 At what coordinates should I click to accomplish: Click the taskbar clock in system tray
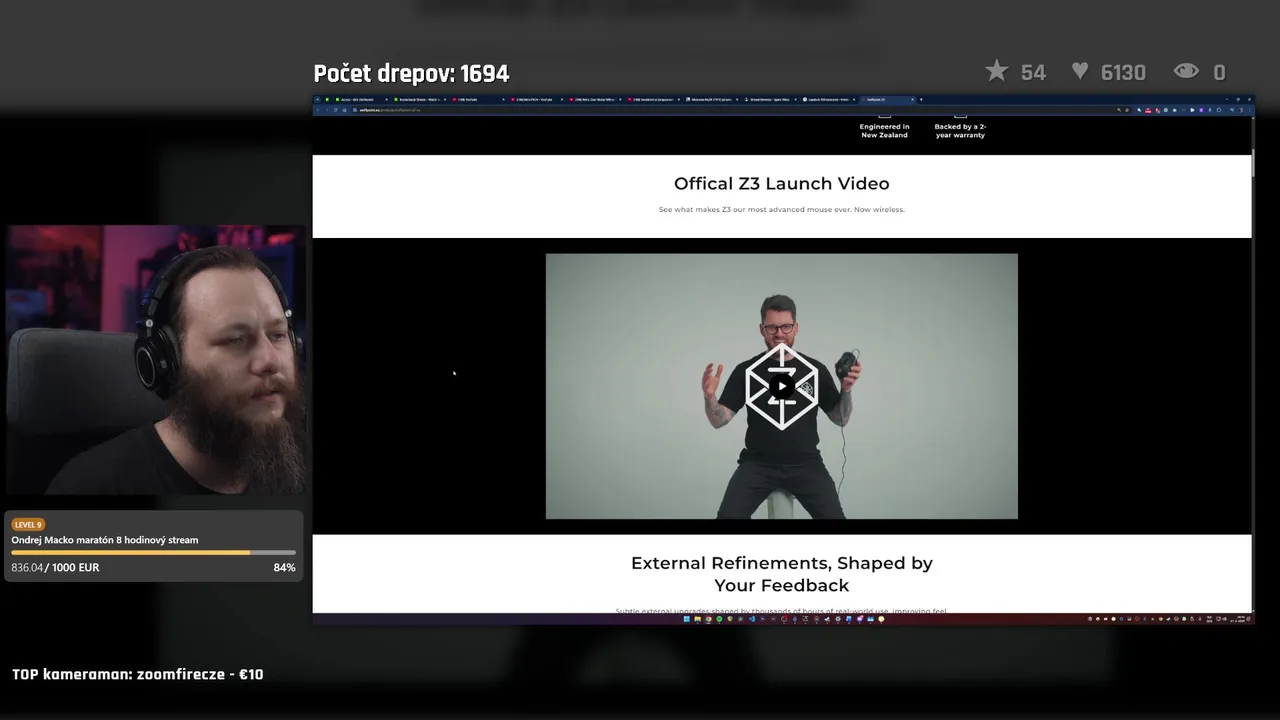[1240, 619]
